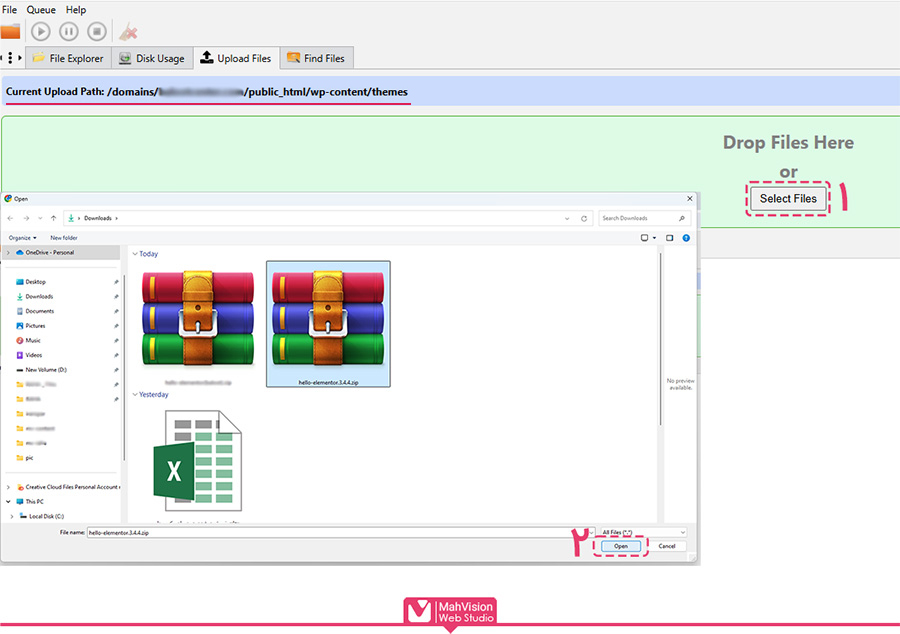
Task: Click the clear queue broom icon
Action: (128, 32)
